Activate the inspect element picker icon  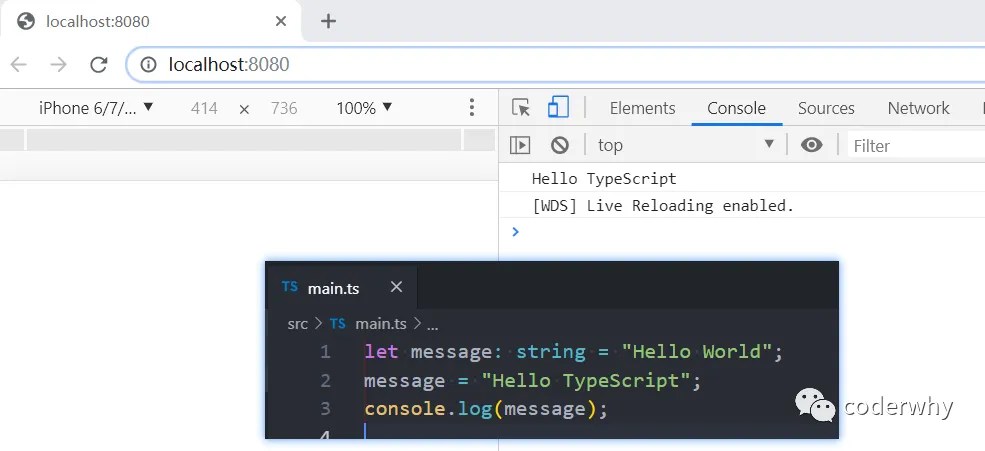coord(521,108)
